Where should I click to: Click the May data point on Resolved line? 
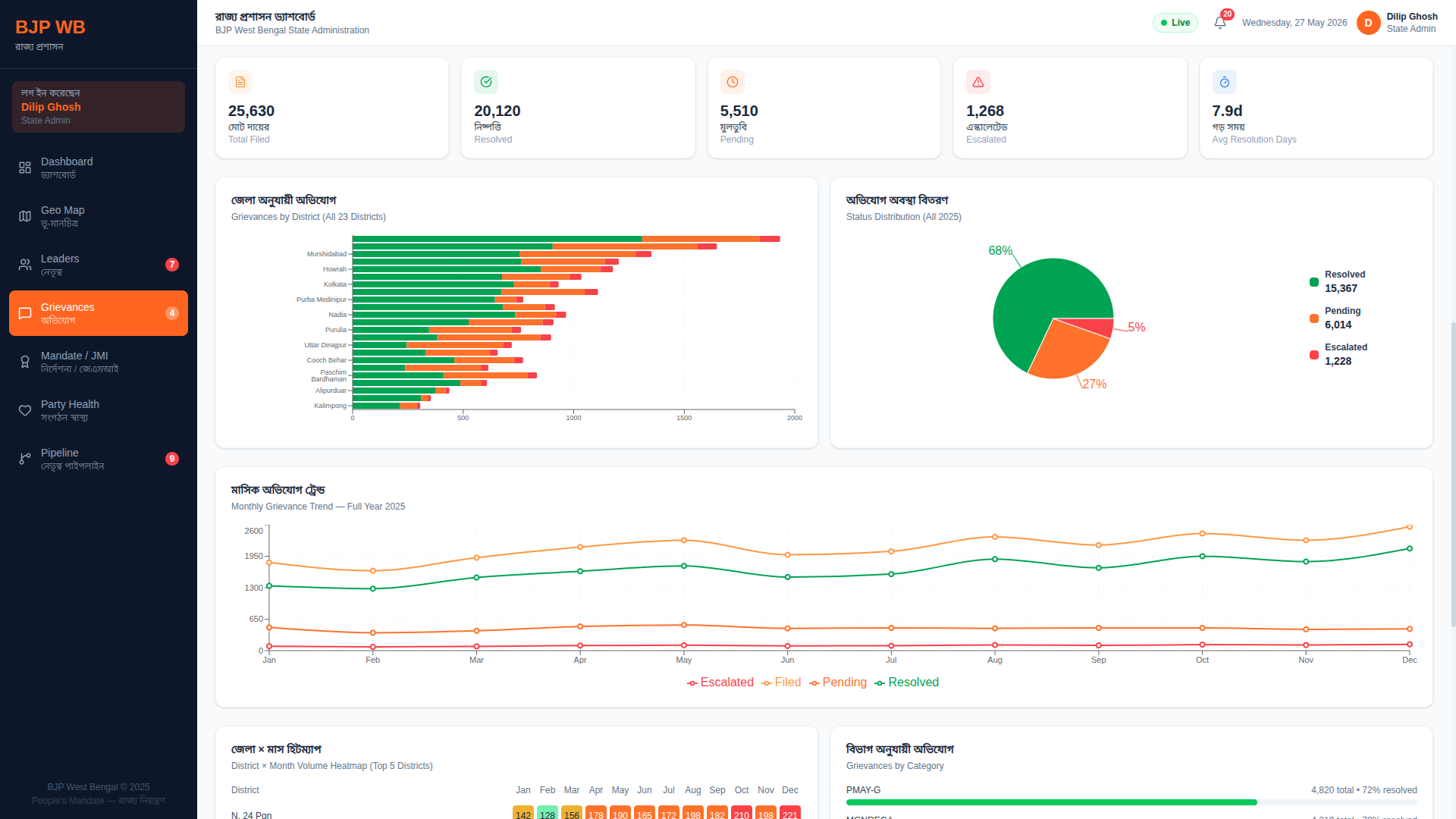[x=684, y=566]
